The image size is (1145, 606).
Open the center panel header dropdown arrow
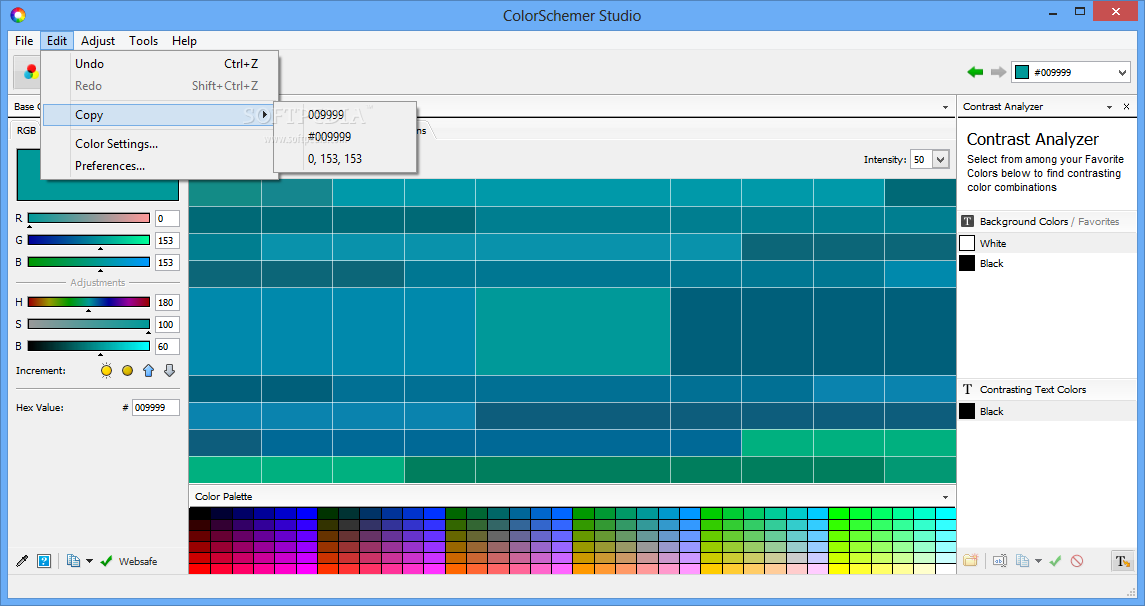946,107
